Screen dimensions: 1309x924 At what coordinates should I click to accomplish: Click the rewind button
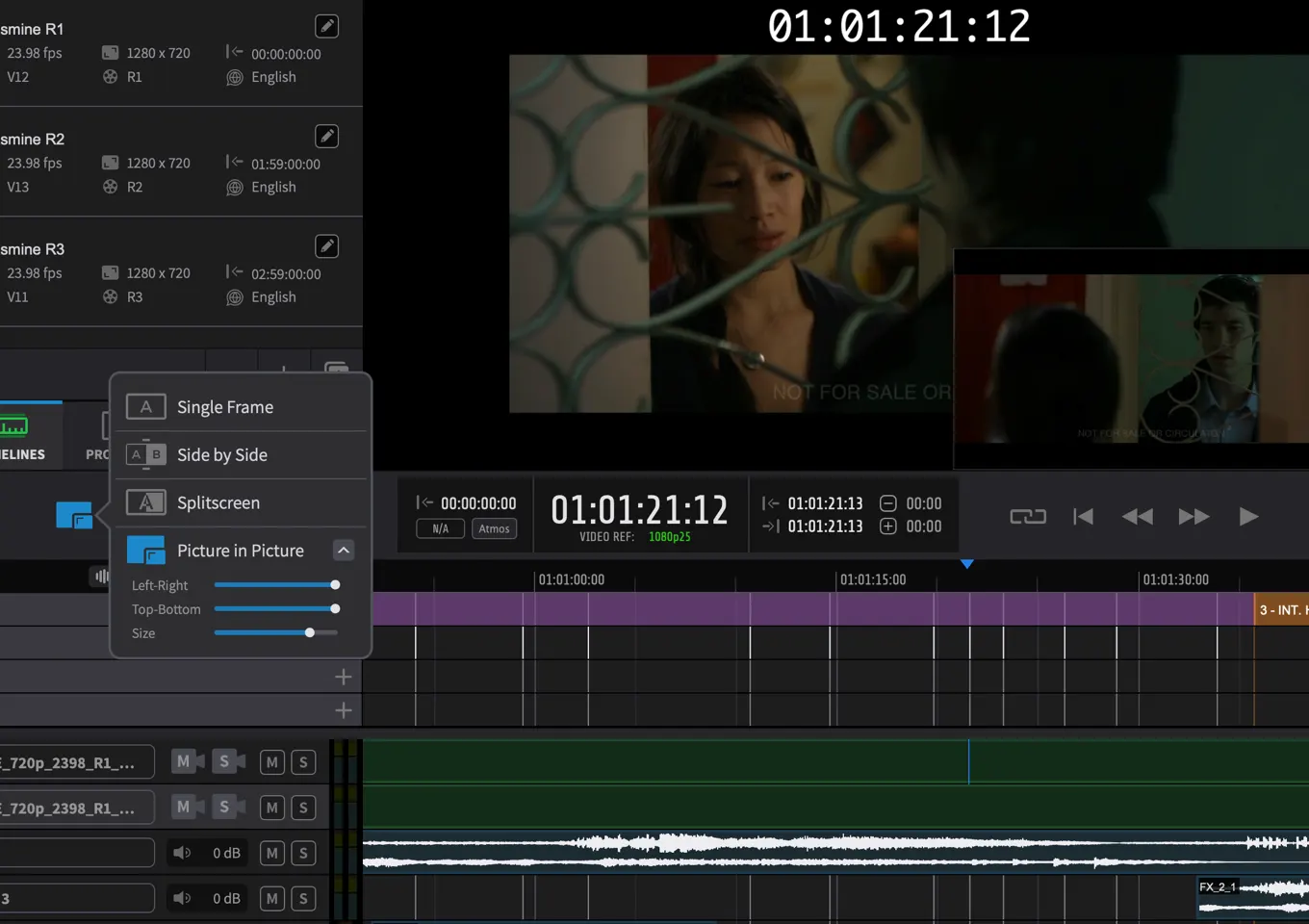pos(1138,517)
